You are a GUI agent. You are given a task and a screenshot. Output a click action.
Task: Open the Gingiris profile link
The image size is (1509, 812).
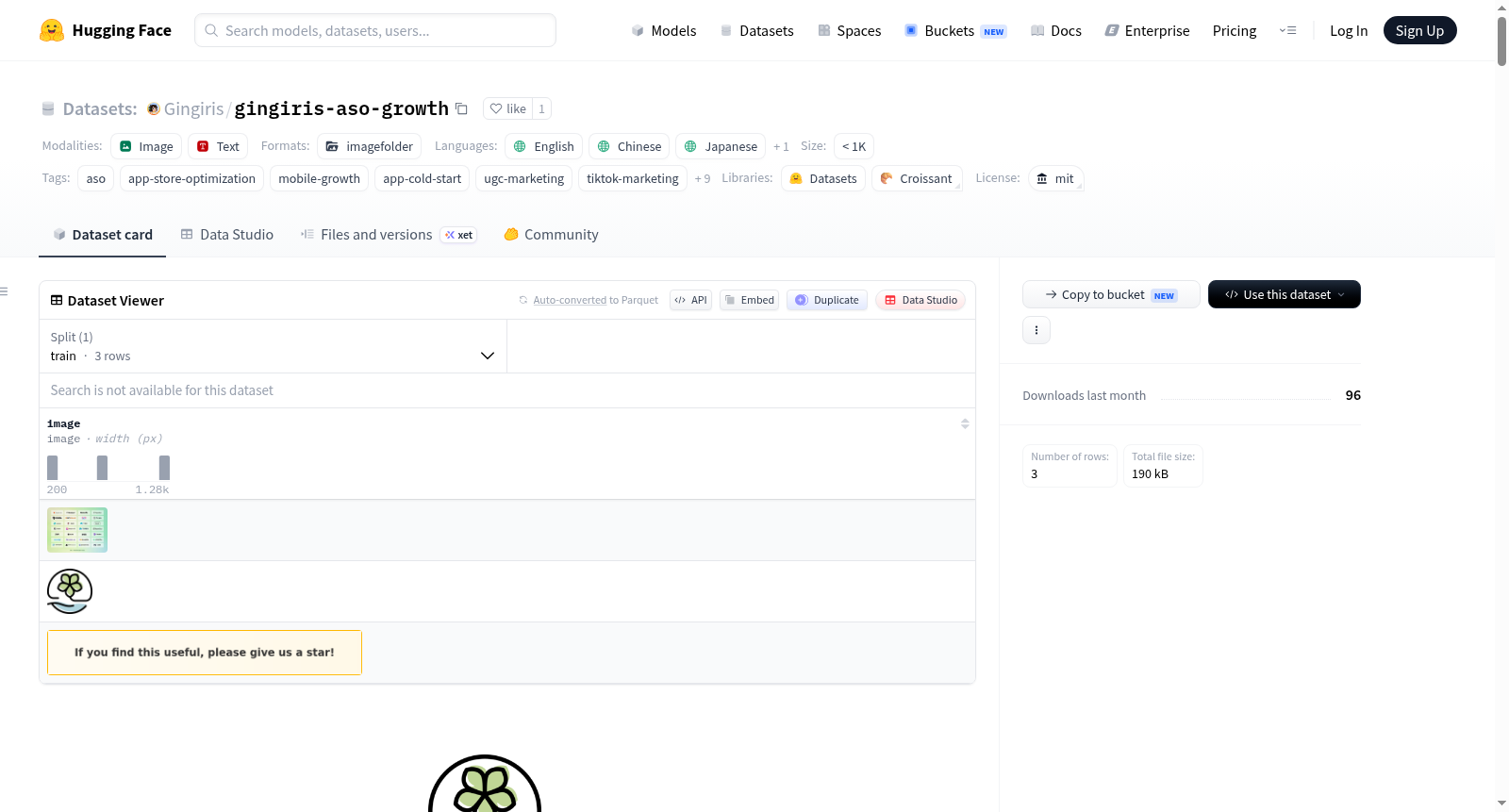coord(193,108)
